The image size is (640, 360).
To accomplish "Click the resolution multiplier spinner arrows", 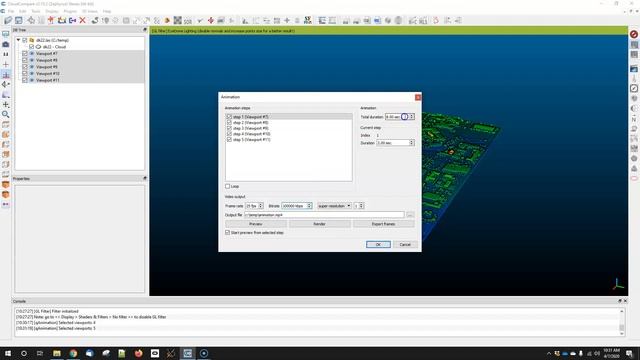I will coord(361,206).
